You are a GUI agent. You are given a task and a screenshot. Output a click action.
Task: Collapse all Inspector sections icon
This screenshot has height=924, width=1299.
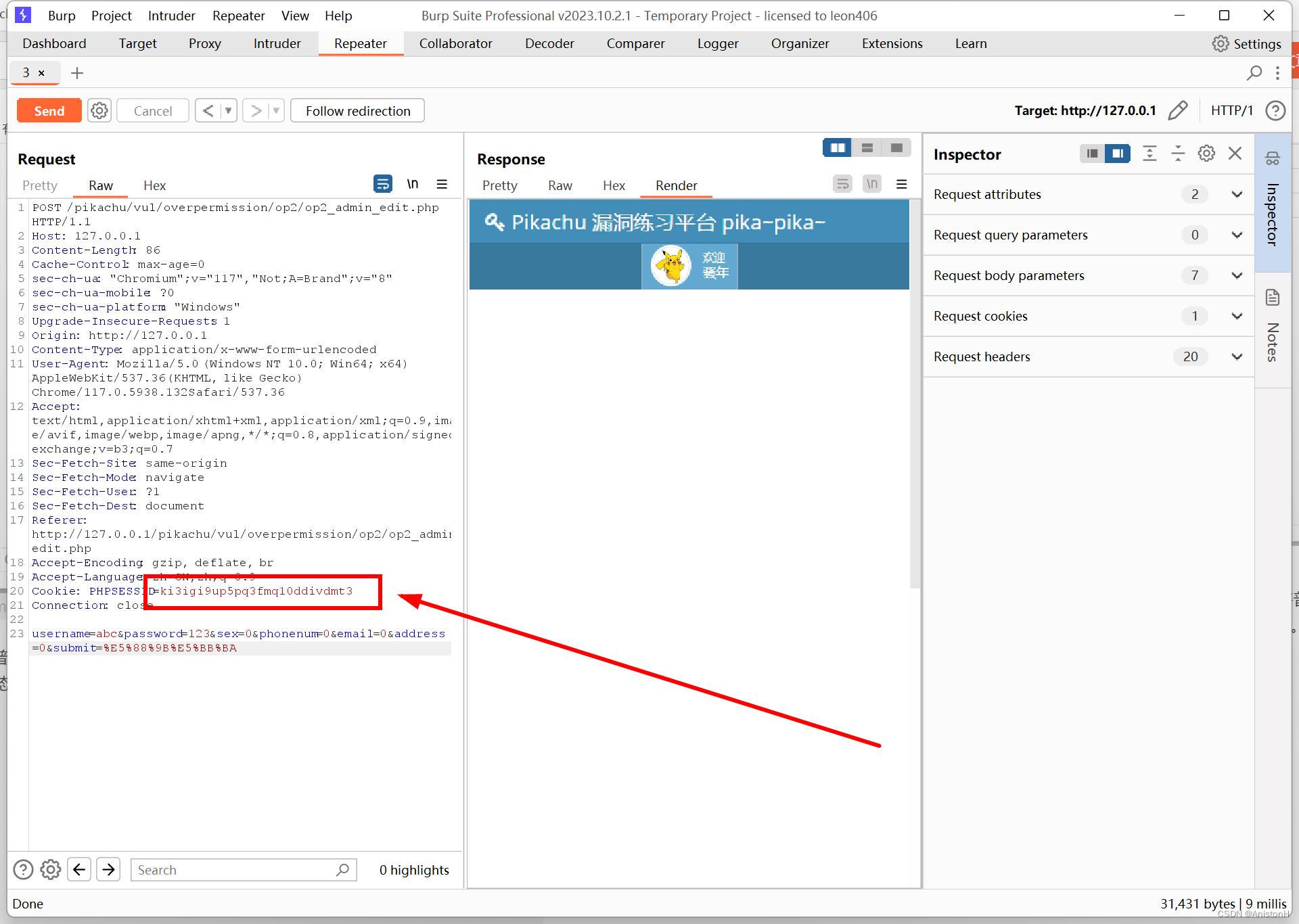click(x=1178, y=154)
